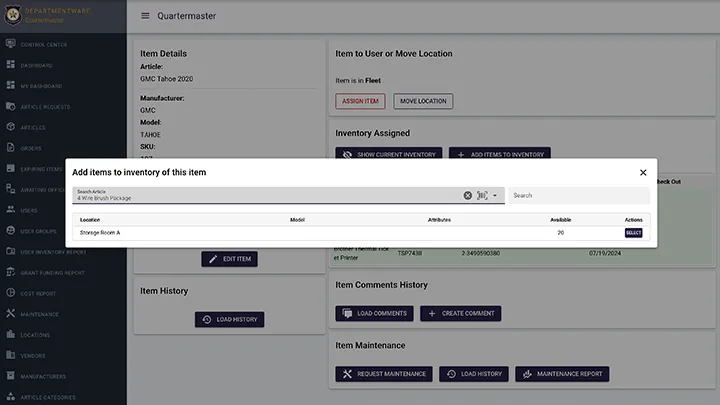This screenshot has width=720, height=405.
Task: Click the barcode scan icon in search
Action: (482, 195)
